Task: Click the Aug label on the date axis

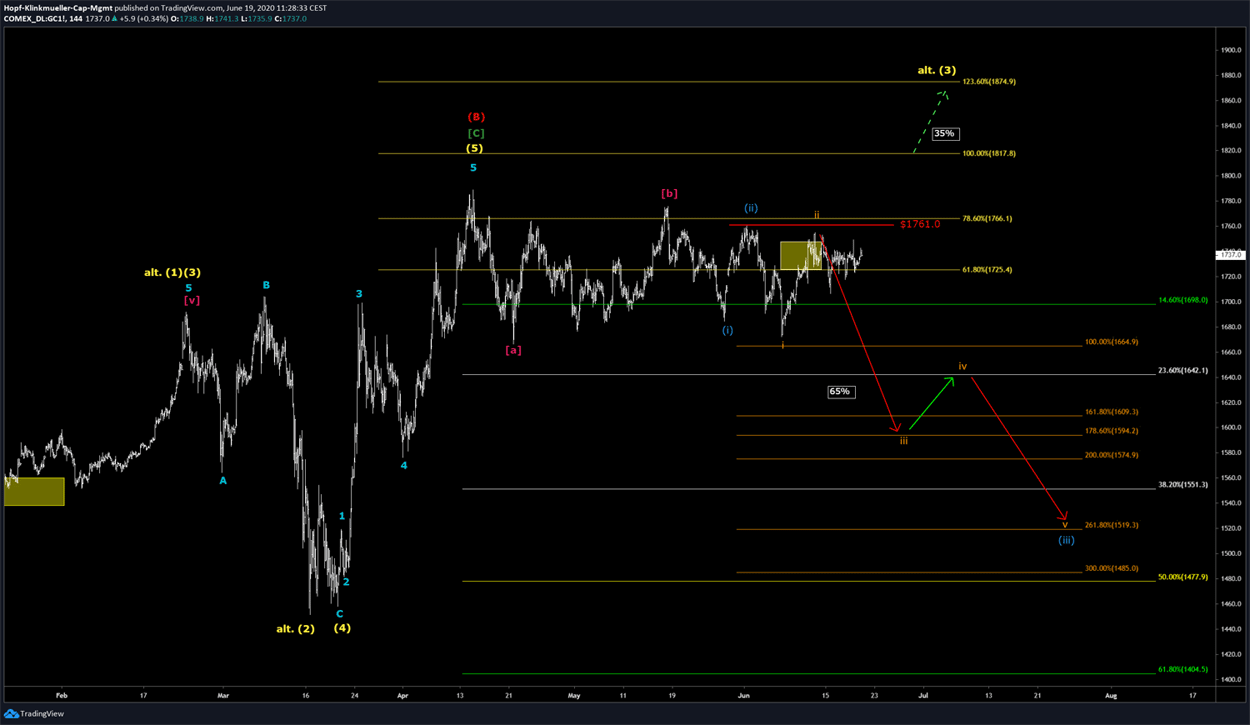Action: (x=1111, y=693)
